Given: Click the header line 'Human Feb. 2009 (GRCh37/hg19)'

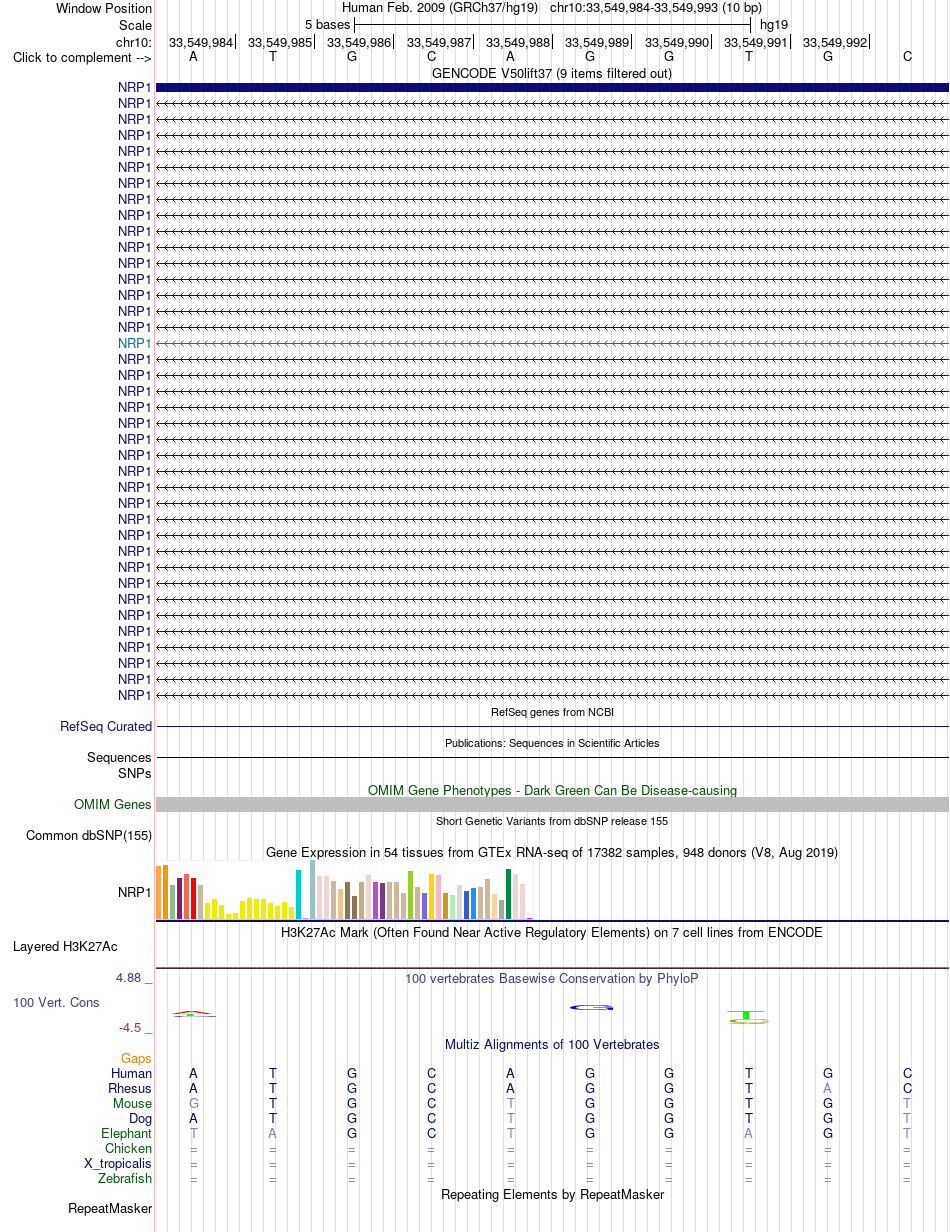Looking at the screenshot, I should [x=440, y=8].
